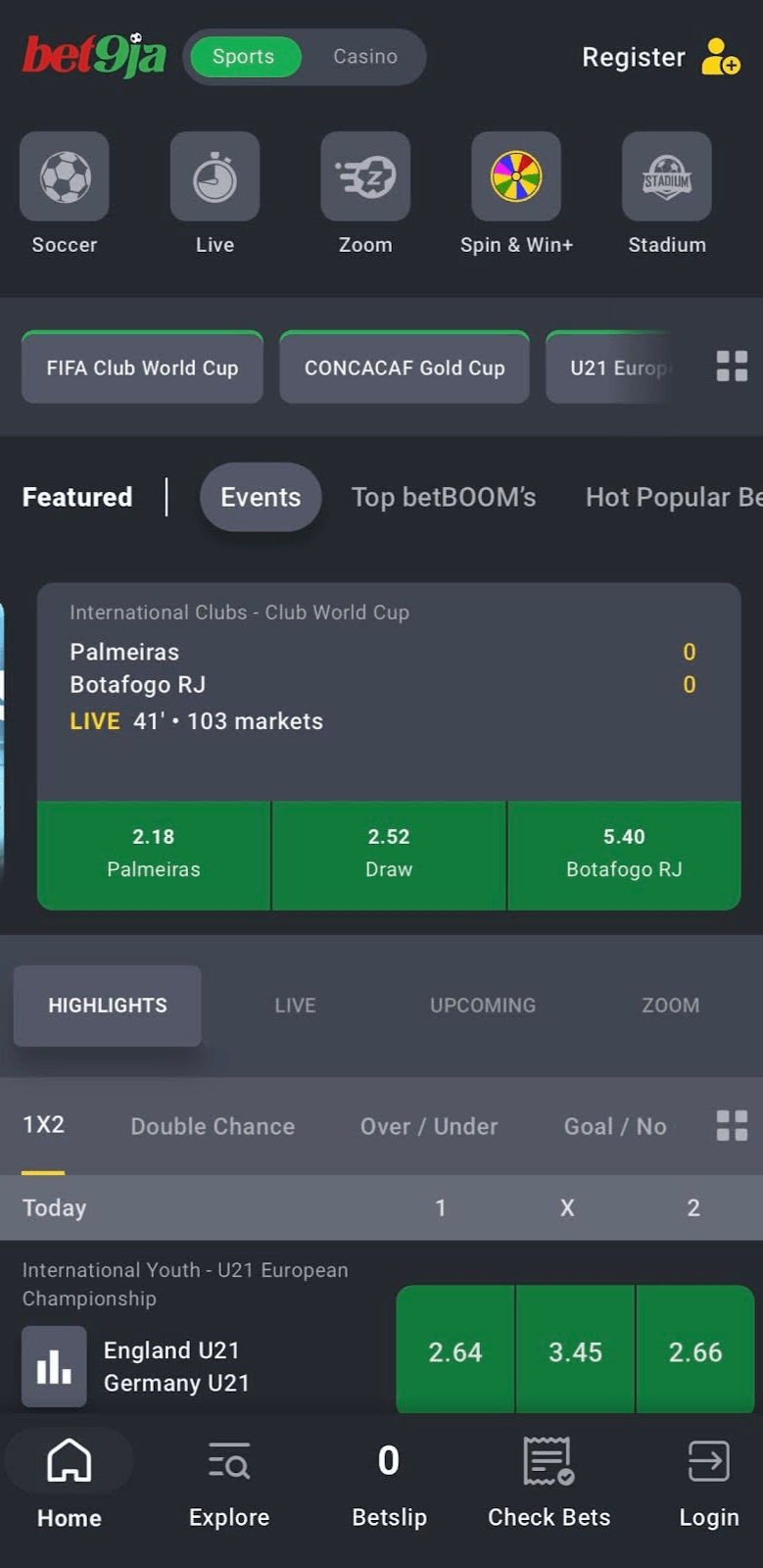
Task: Launch Spin & Win+ game
Action: pyautogui.click(x=516, y=176)
